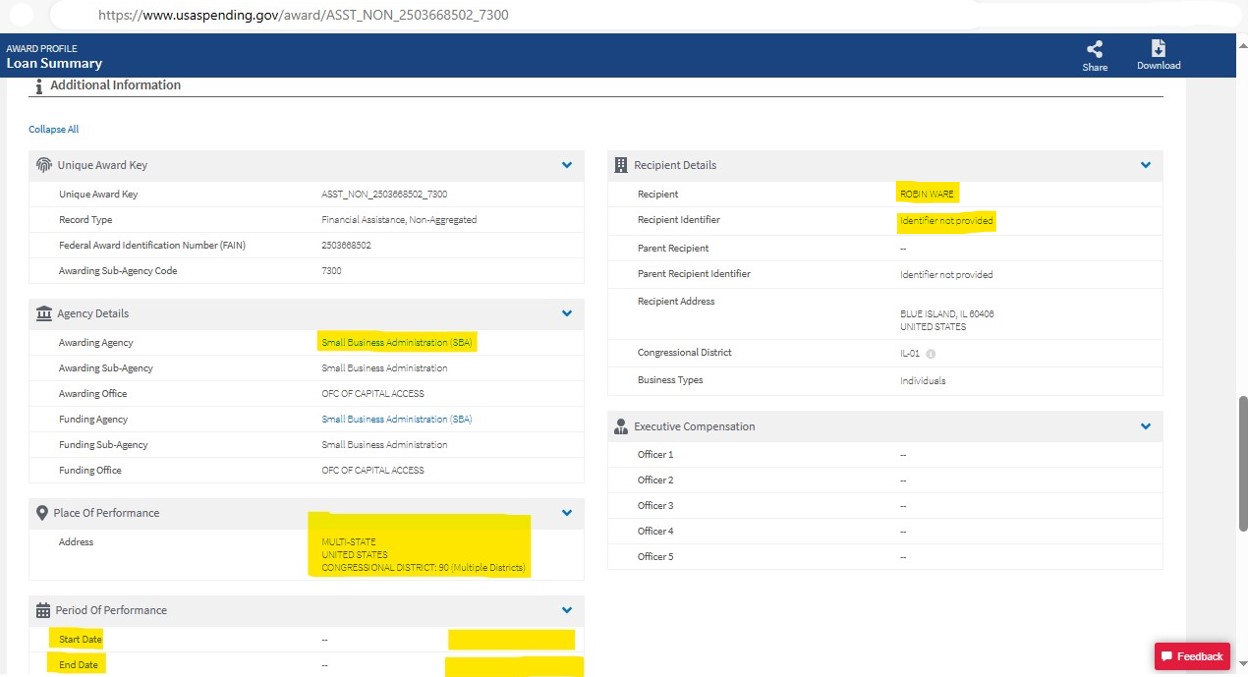Click the Download icon in header

coord(1158,50)
